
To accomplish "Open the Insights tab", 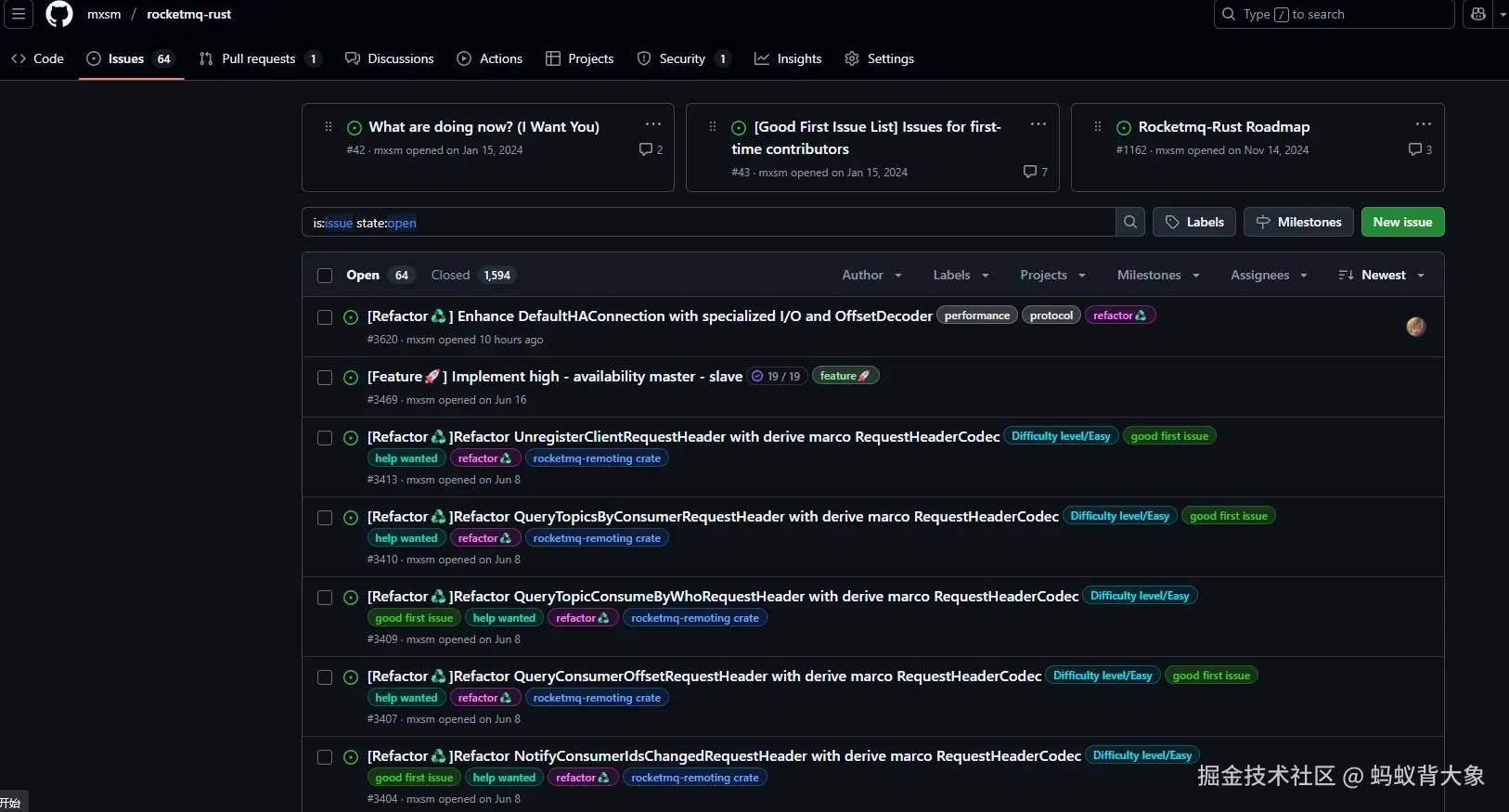I will (x=788, y=58).
